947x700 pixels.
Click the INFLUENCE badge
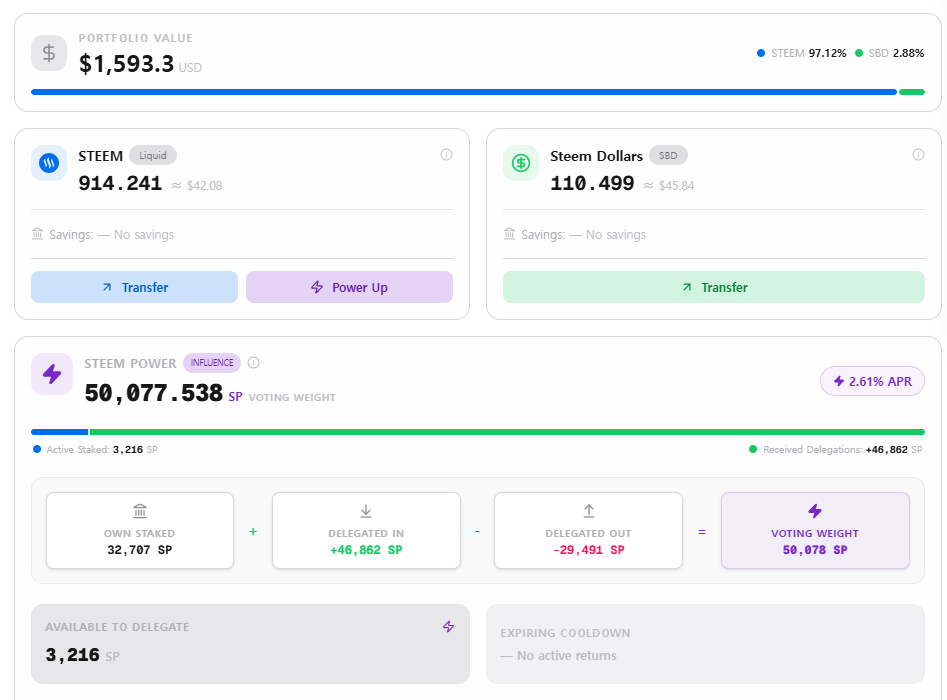point(212,362)
